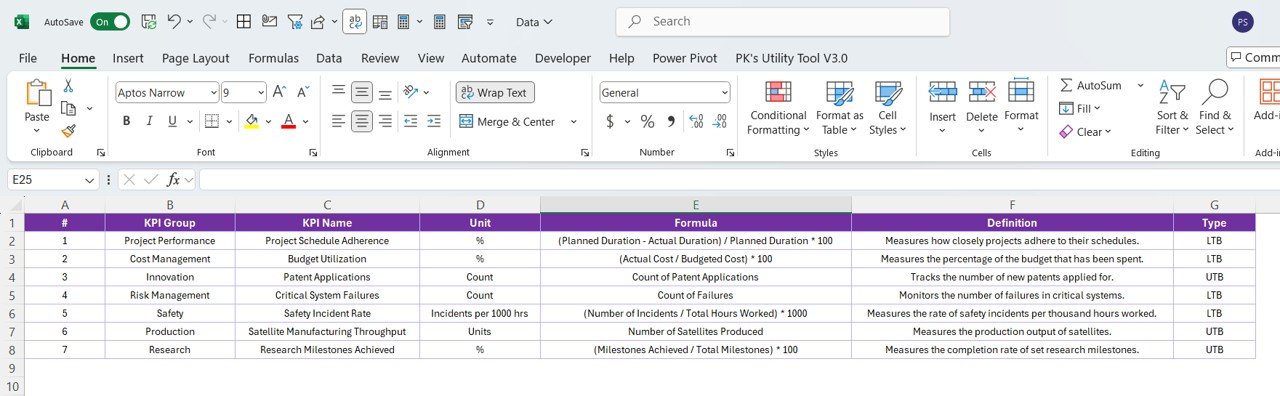The image size is (1280, 396).
Task: Switch to the Page Layout tab
Action: pyautogui.click(x=196, y=58)
